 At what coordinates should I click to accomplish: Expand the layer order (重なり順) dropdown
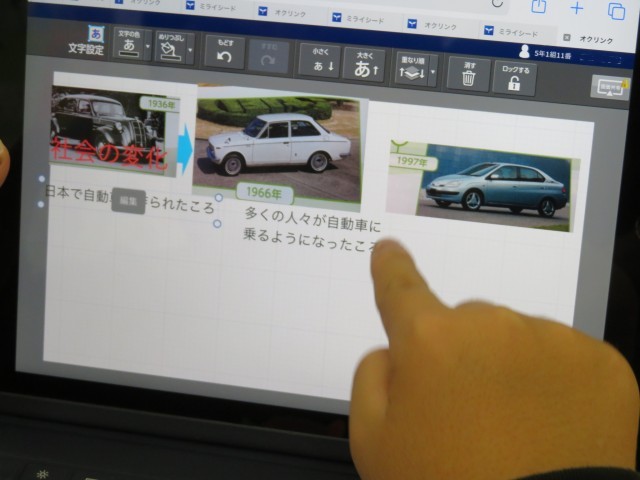(415, 69)
